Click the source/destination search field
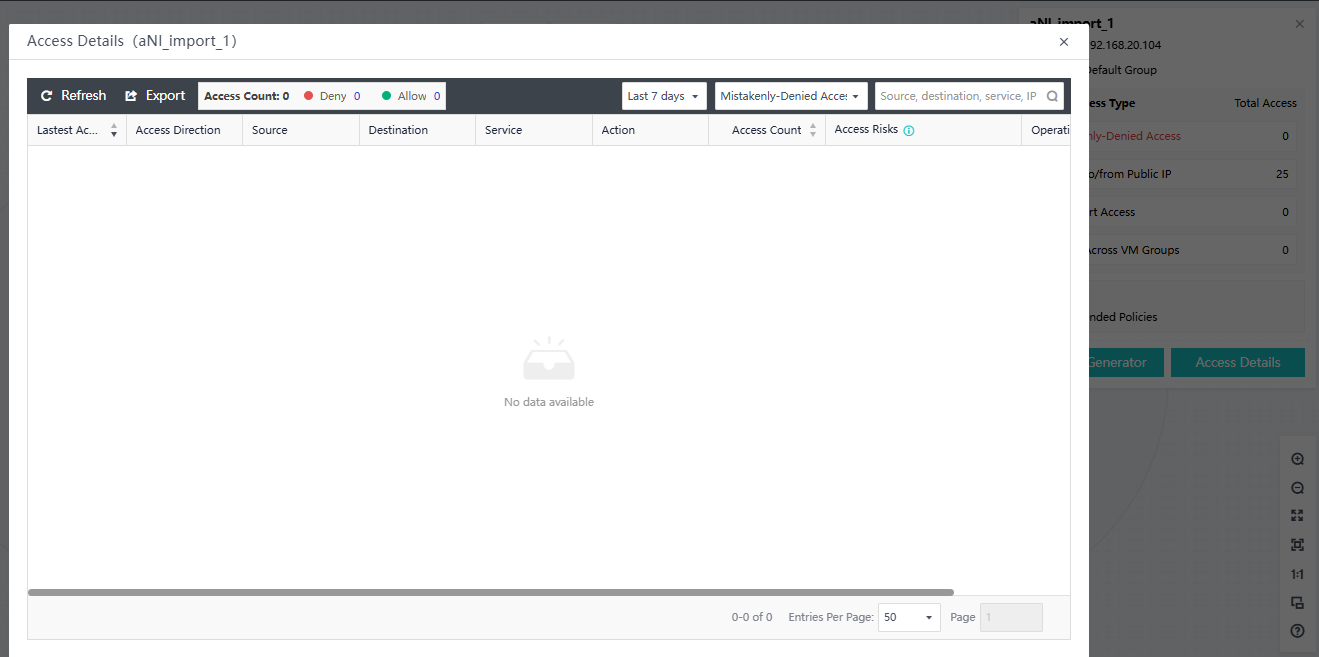The width and height of the screenshot is (1319, 657). pos(958,96)
